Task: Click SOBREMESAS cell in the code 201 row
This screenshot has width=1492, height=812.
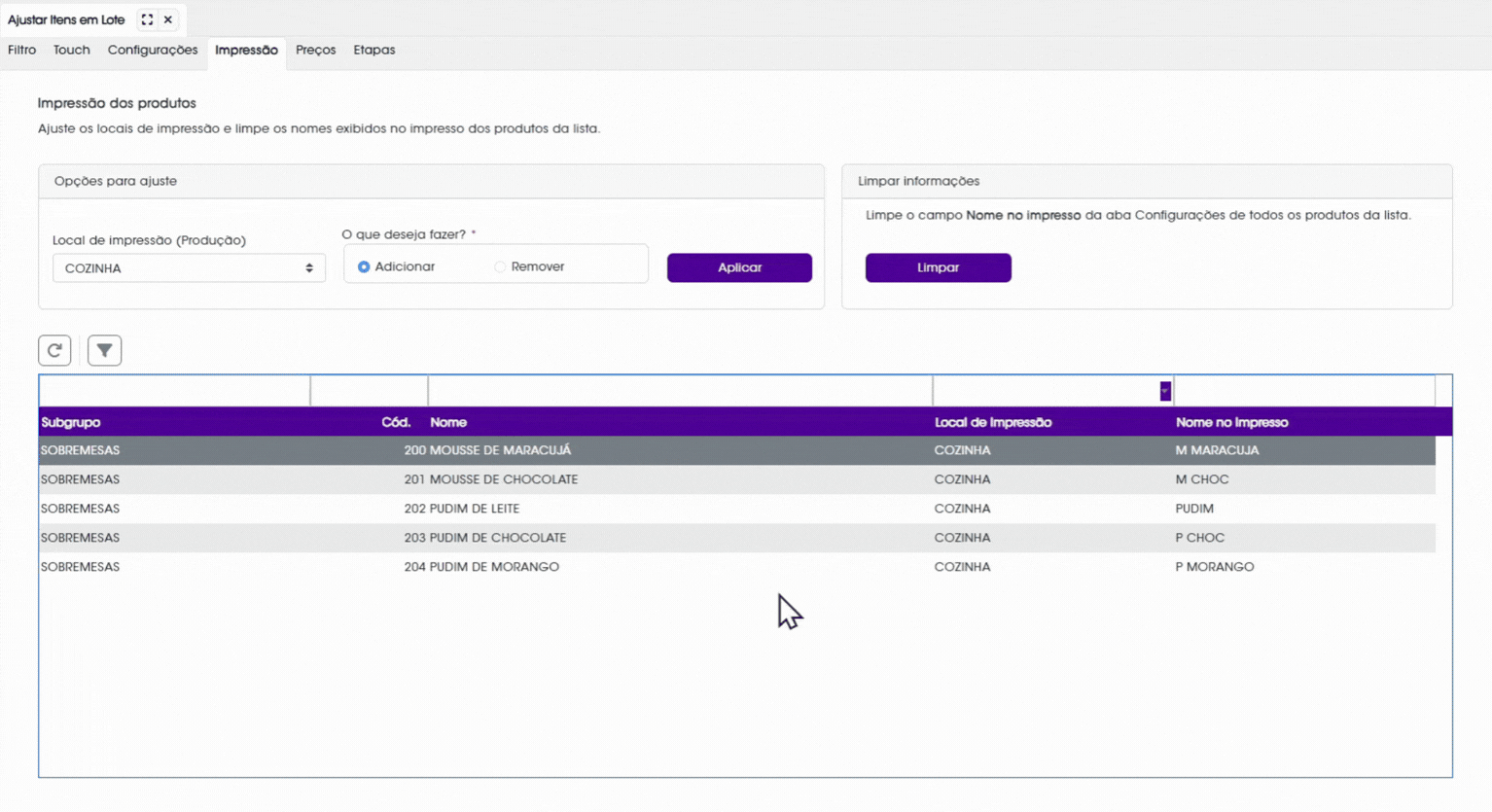Action: (x=80, y=479)
